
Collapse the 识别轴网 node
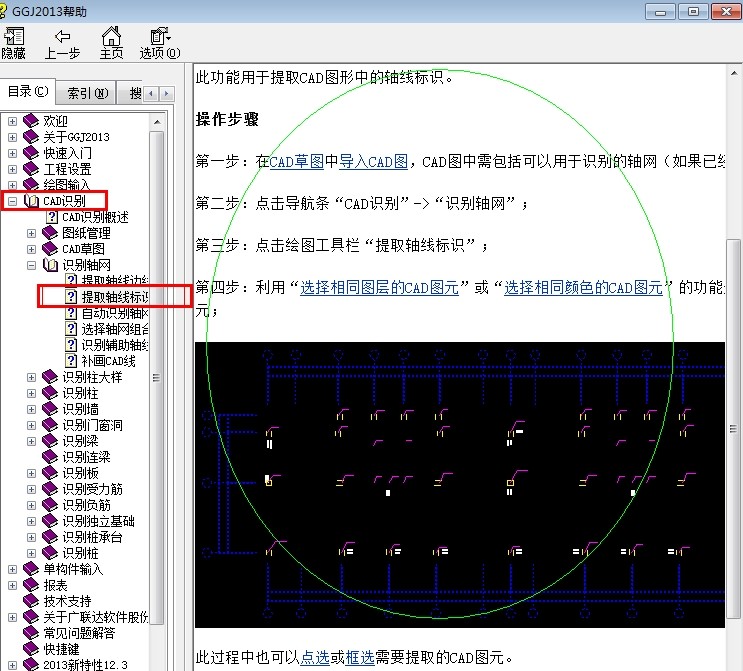click(31, 265)
